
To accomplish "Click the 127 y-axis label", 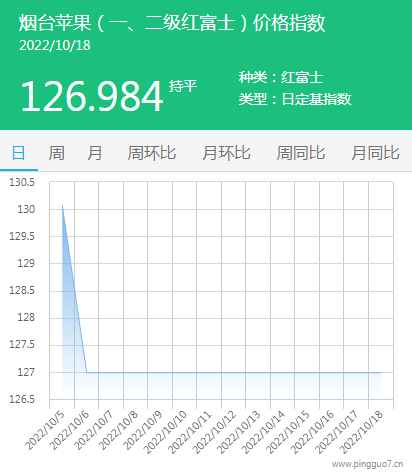I will click(26, 372).
